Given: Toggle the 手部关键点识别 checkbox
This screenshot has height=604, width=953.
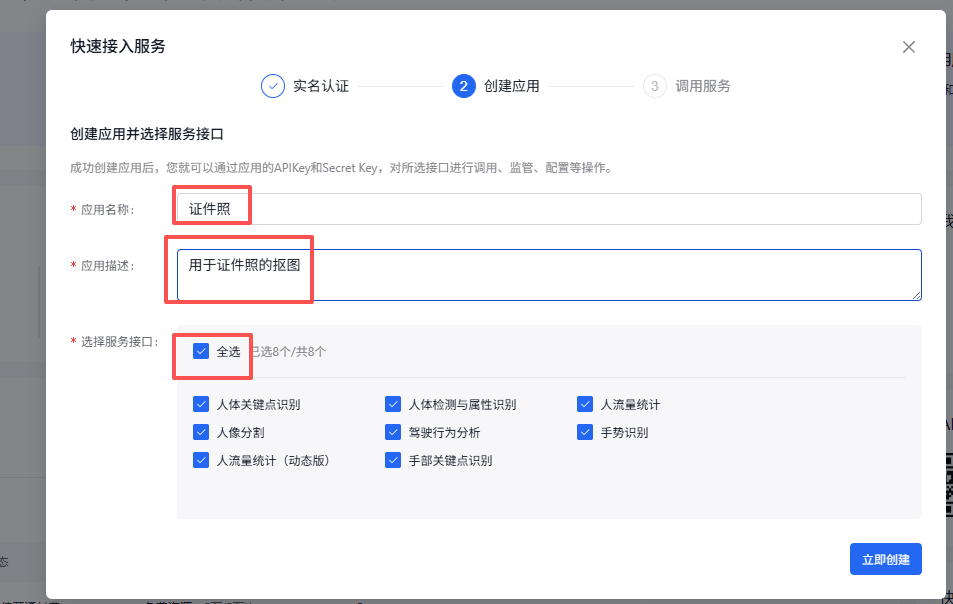Looking at the screenshot, I should pyautogui.click(x=393, y=460).
